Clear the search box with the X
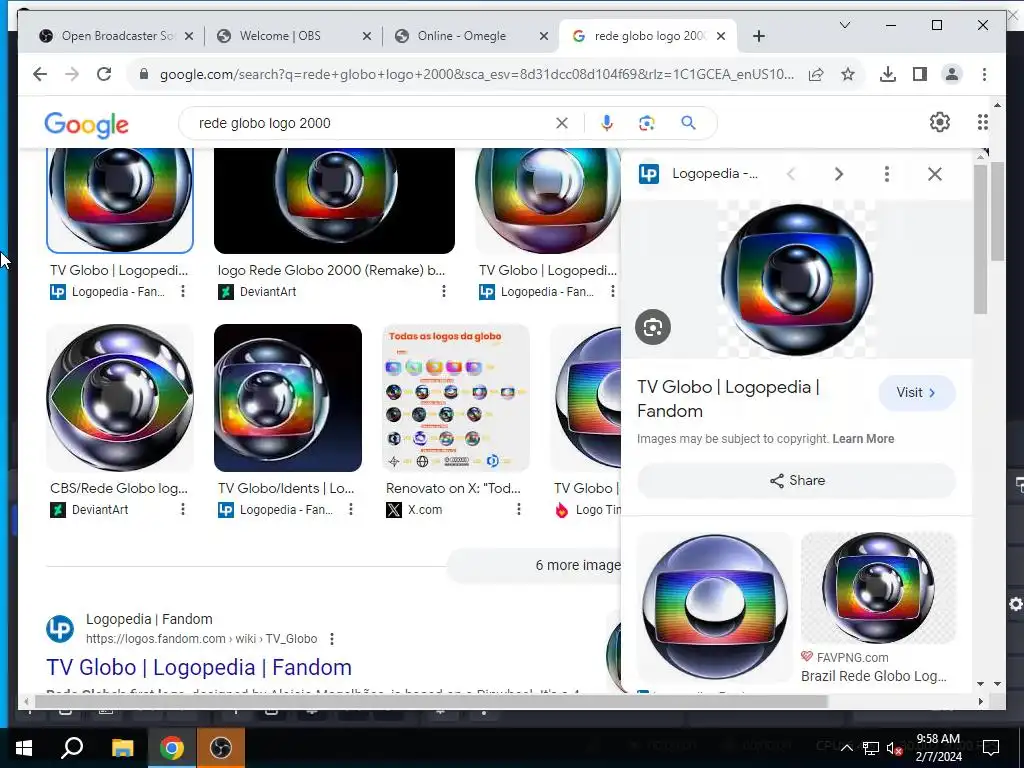The image size is (1024, 768). click(562, 123)
